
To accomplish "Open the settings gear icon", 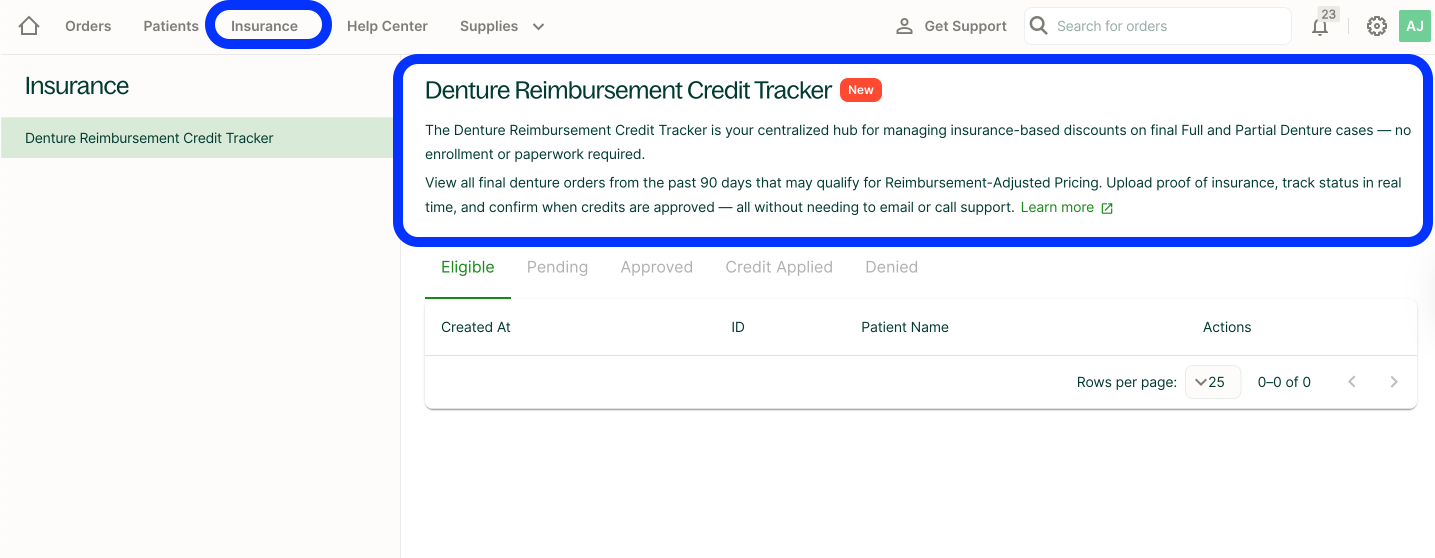I will click(x=1377, y=26).
